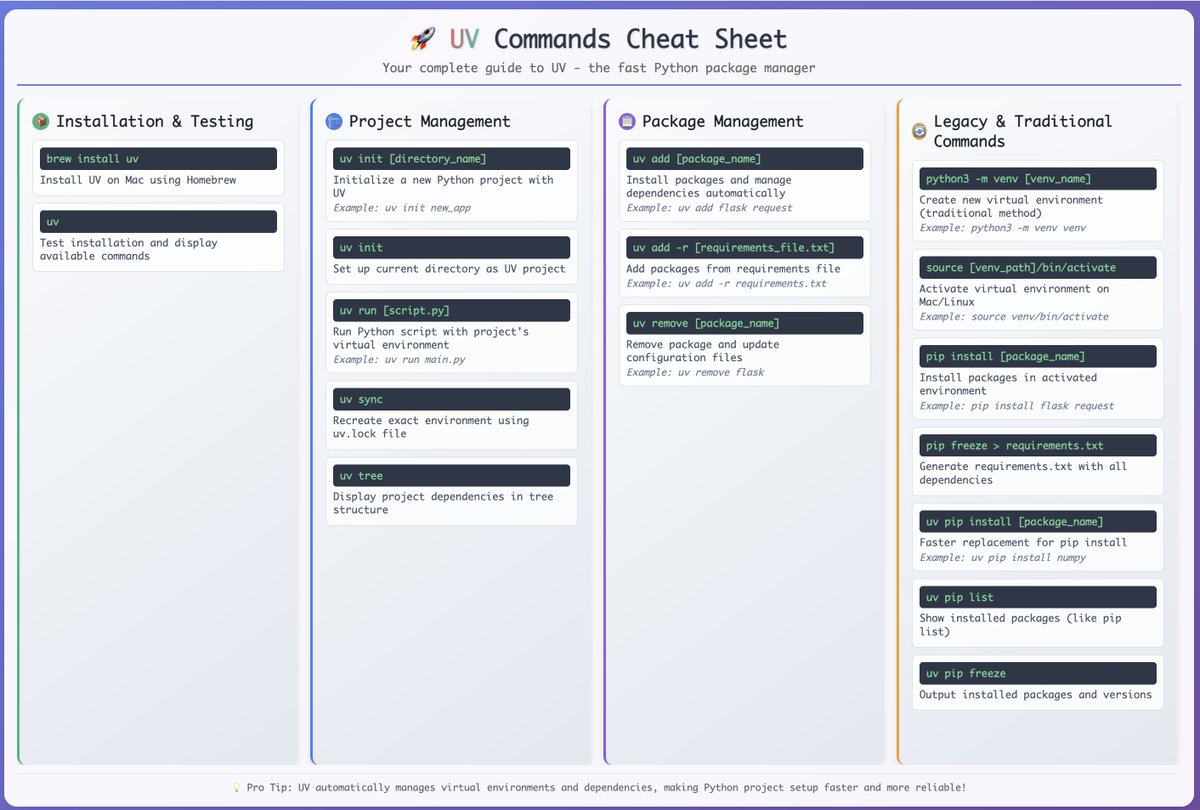Viewport: 1200px width, 810px height.
Task: Click the Package Management section icon
Action: 627,121
